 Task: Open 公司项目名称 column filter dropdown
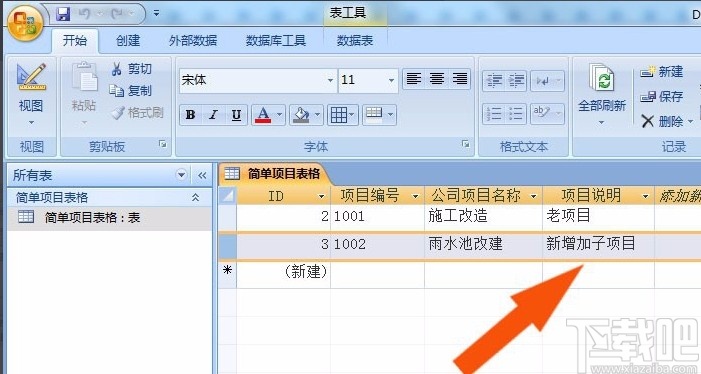click(533, 196)
